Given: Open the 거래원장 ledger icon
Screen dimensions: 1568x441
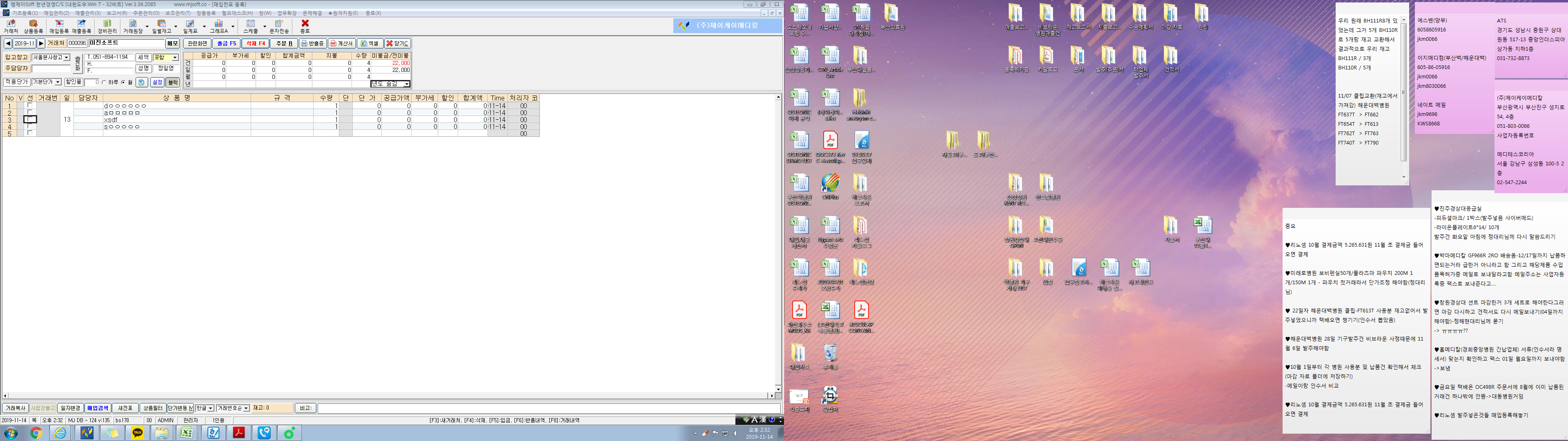Looking at the screenshot, I should [133, 27].
